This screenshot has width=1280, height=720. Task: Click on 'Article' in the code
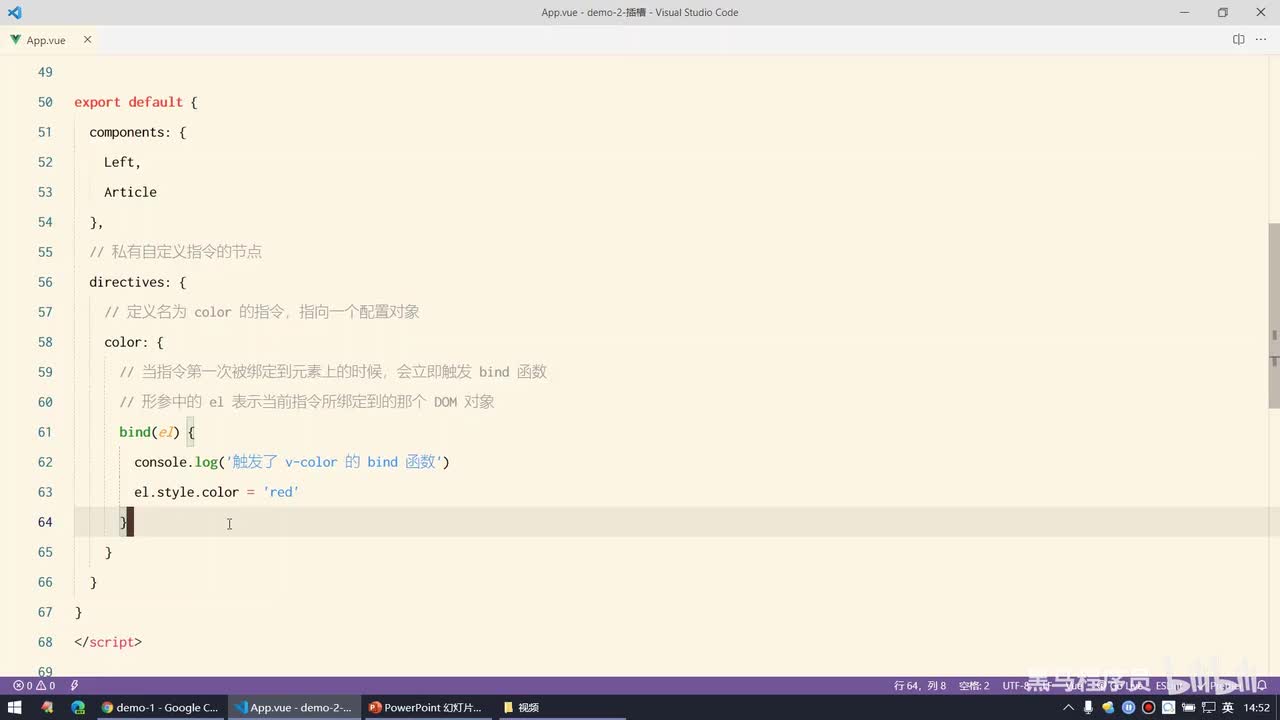(131, 192)
